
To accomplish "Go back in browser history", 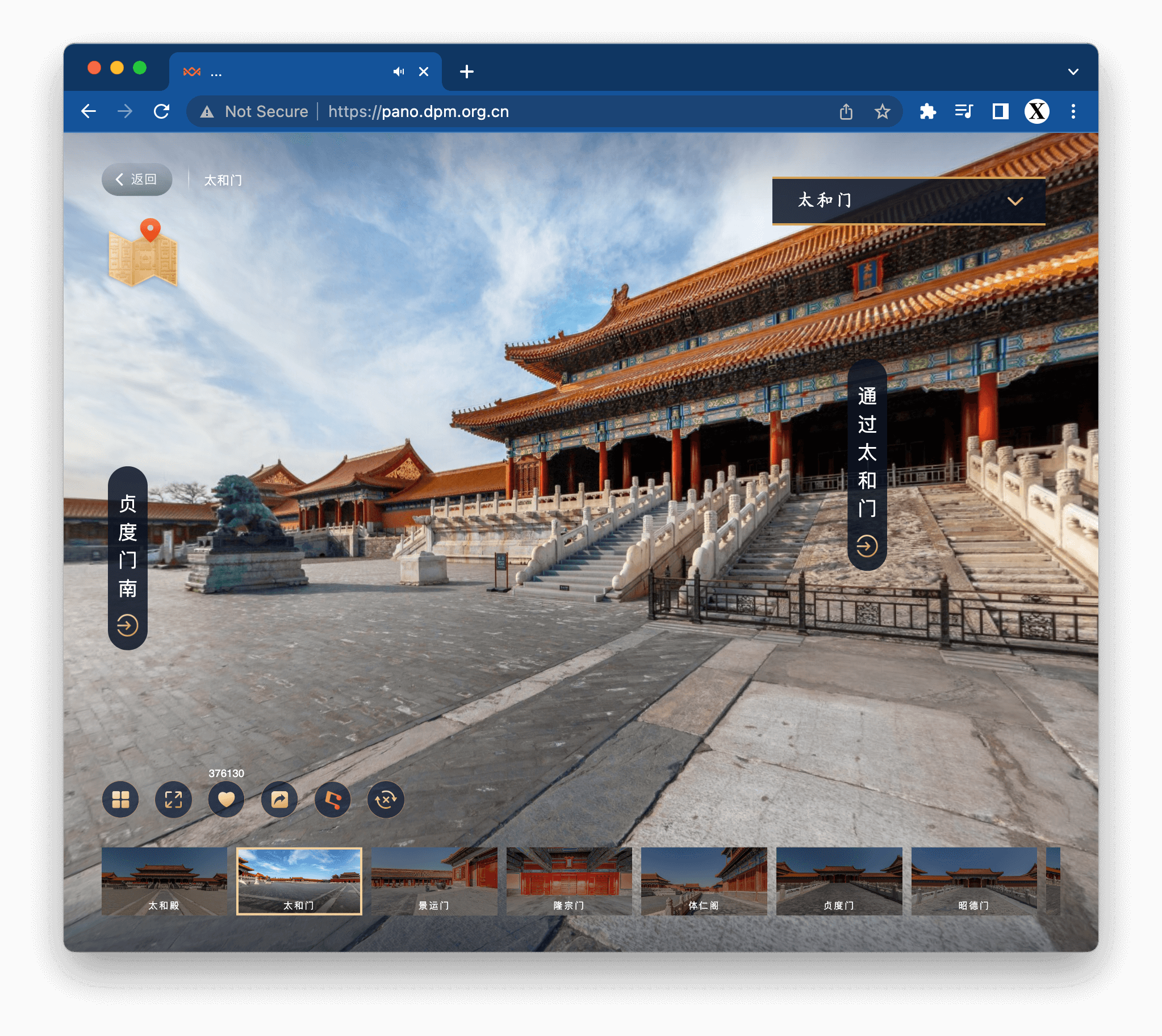I will click(89, 111).
